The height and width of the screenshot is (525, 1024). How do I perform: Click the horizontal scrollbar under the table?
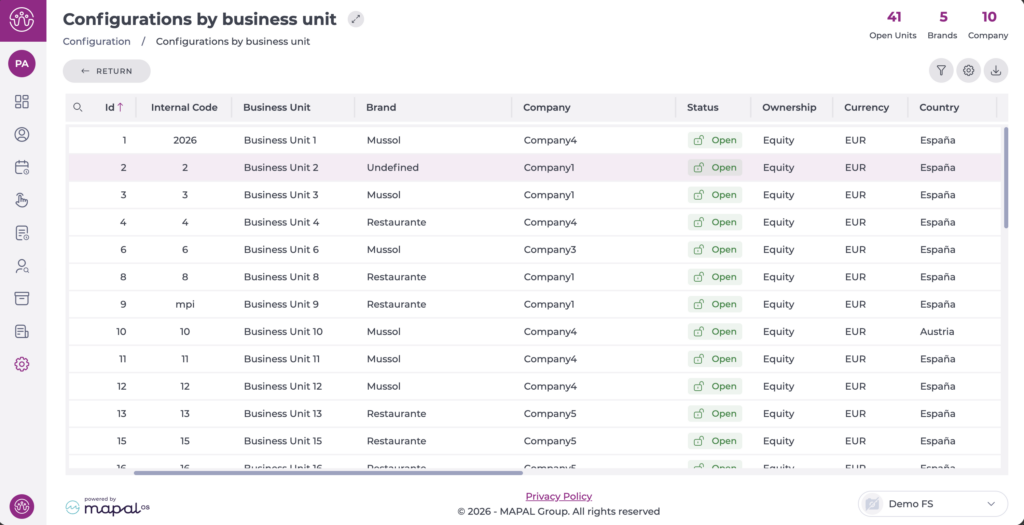pos(328,473)
